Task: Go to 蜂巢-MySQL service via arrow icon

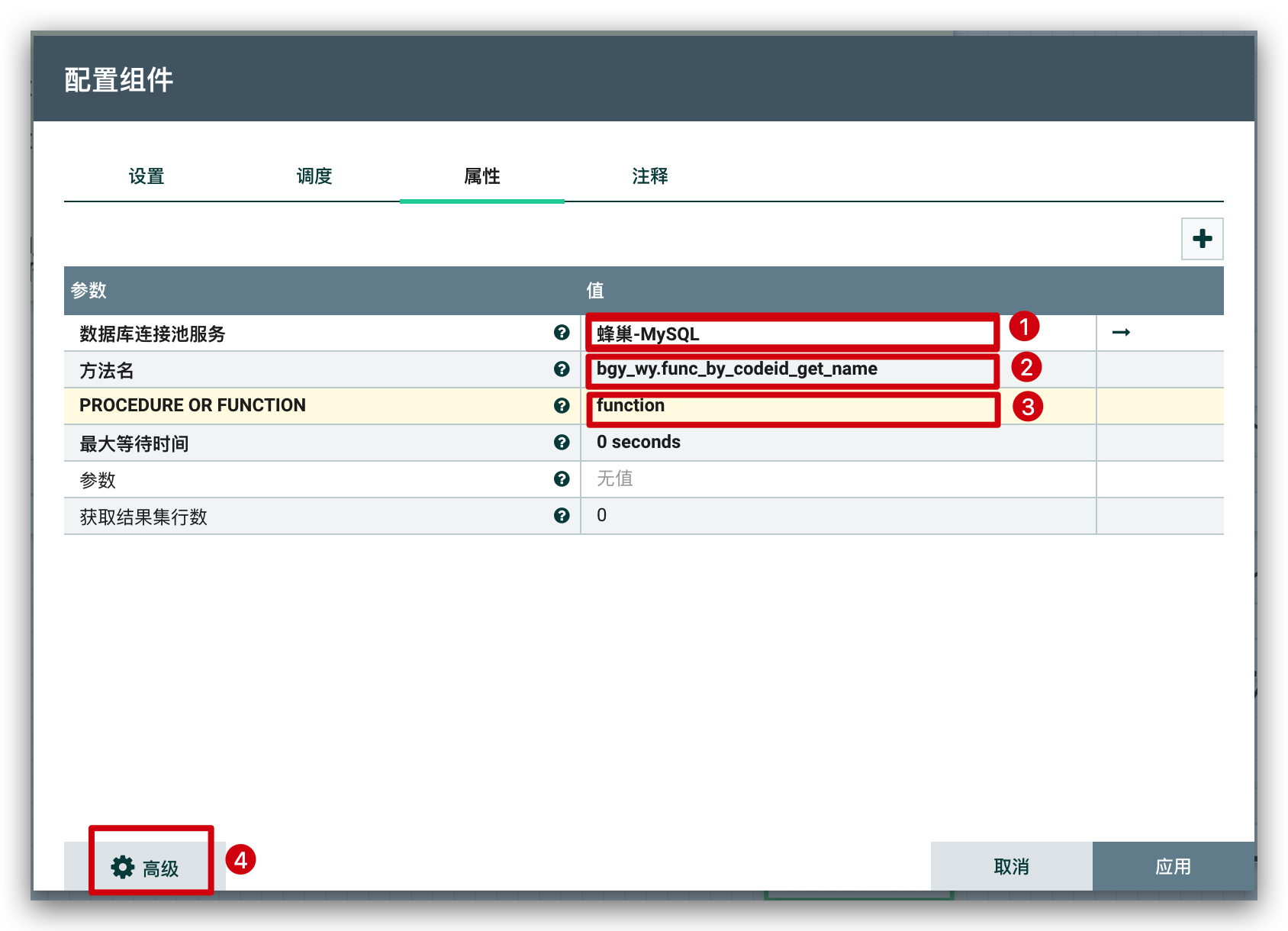Action: pyautogui.click(x=1121, y=333)
